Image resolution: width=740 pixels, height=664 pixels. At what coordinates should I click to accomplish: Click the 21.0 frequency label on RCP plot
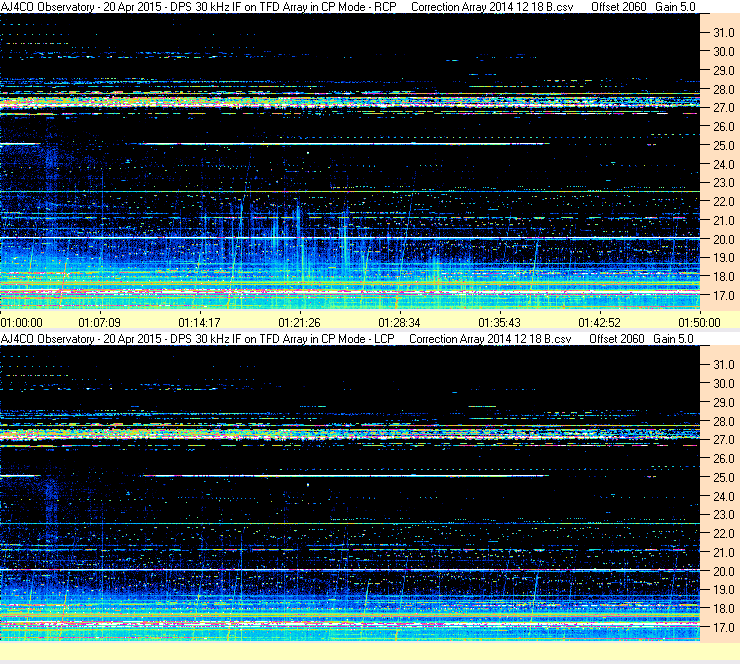click(x=724, y=221)
